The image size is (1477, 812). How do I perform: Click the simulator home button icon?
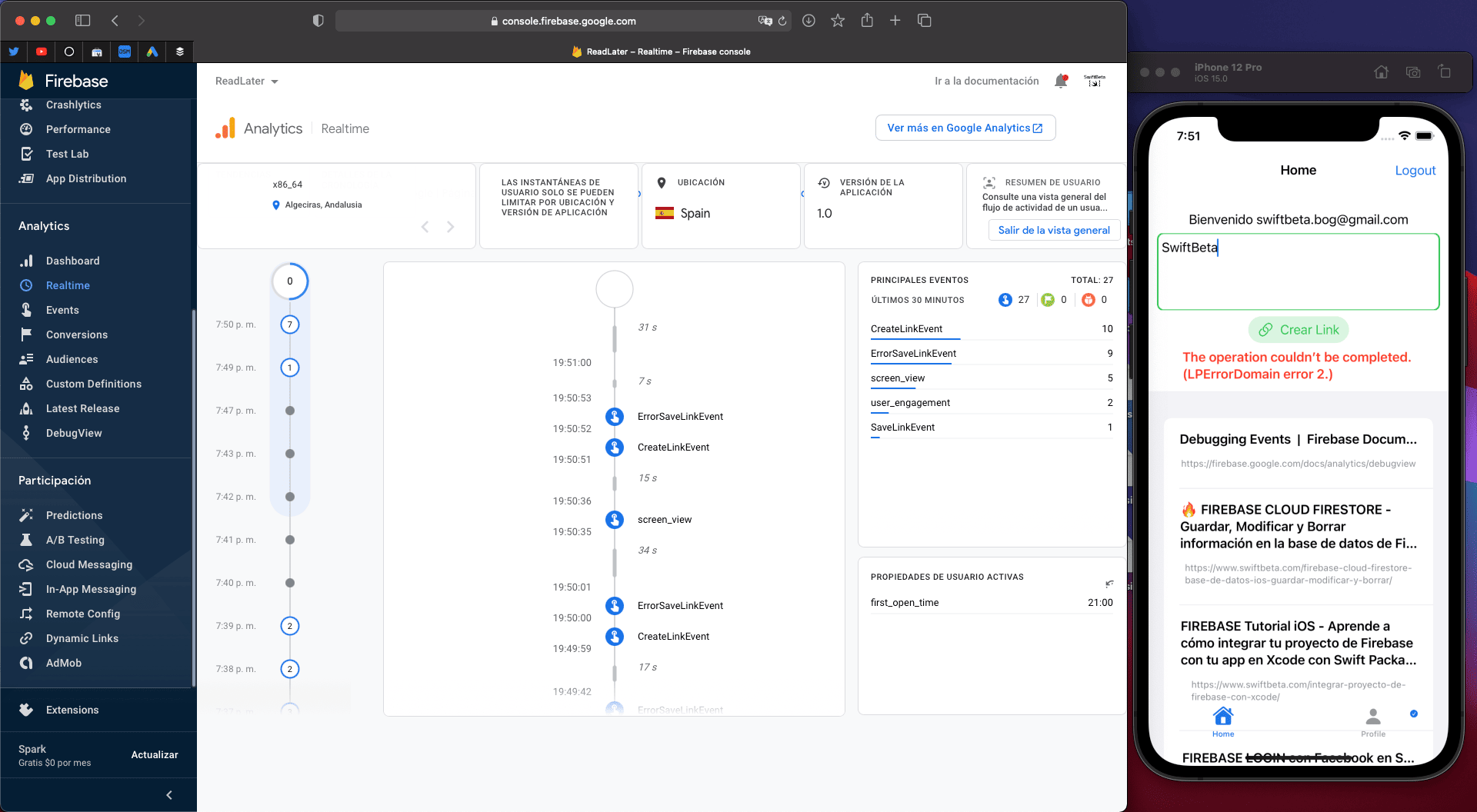pyautogui.click(x=1382, y=72)
